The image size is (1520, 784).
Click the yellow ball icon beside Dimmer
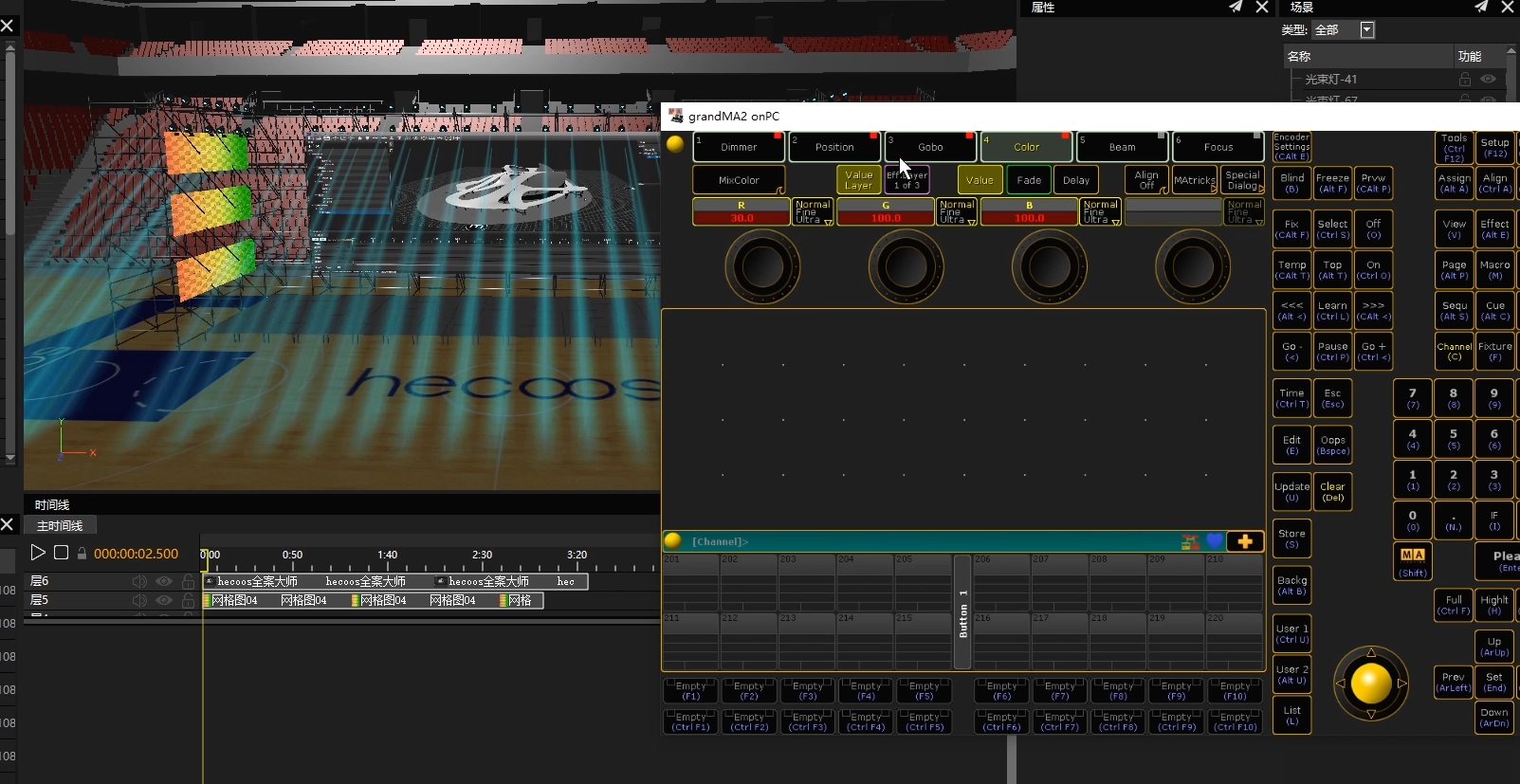coord(675,144)
